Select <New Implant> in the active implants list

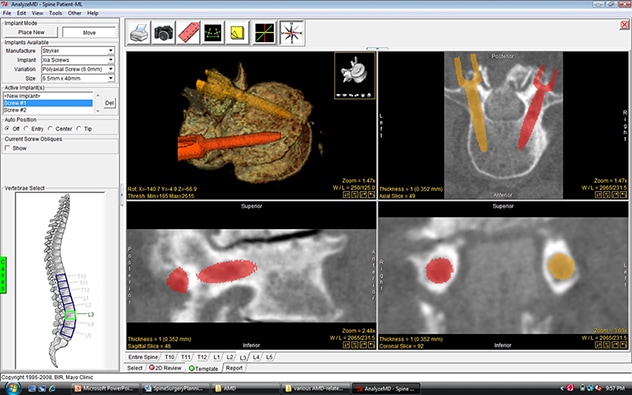[48, 96]
